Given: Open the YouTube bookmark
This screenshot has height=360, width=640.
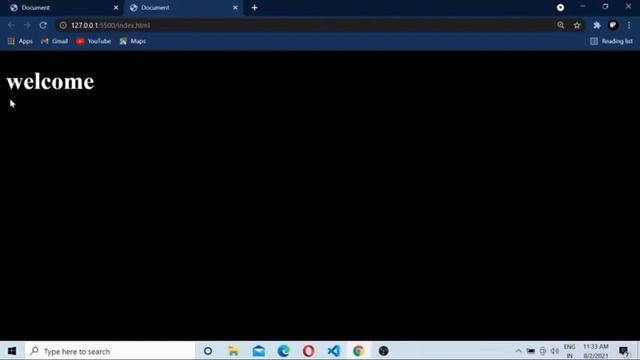Looking at the screenshot, I should 93,41.
